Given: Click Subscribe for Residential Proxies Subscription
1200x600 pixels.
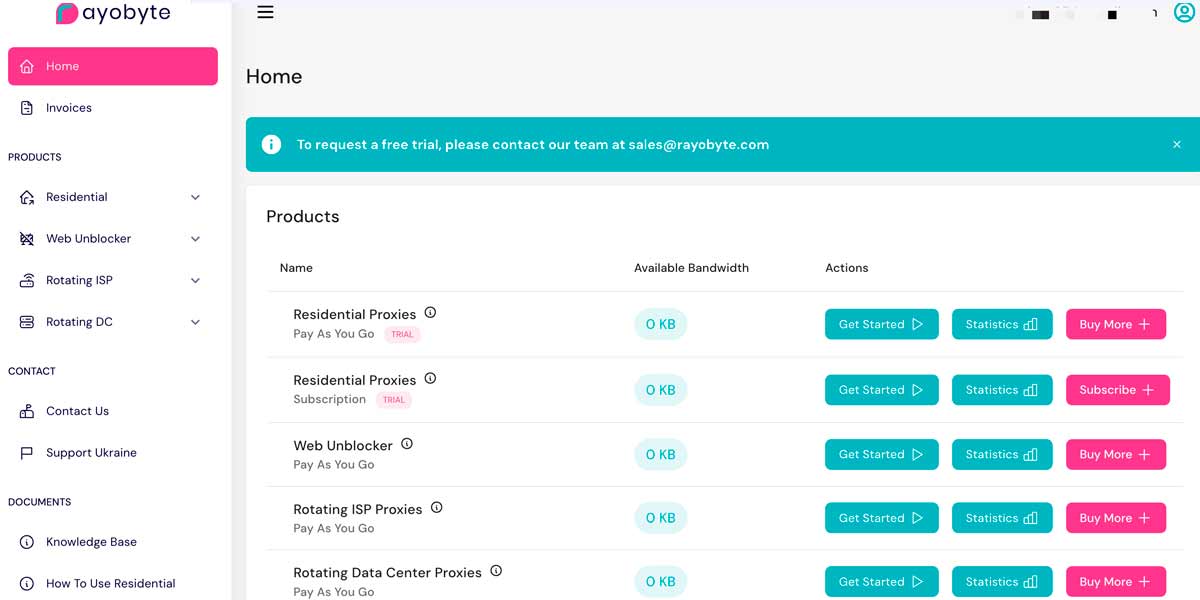Looking at the screenshot, I should coord(1117,390).
